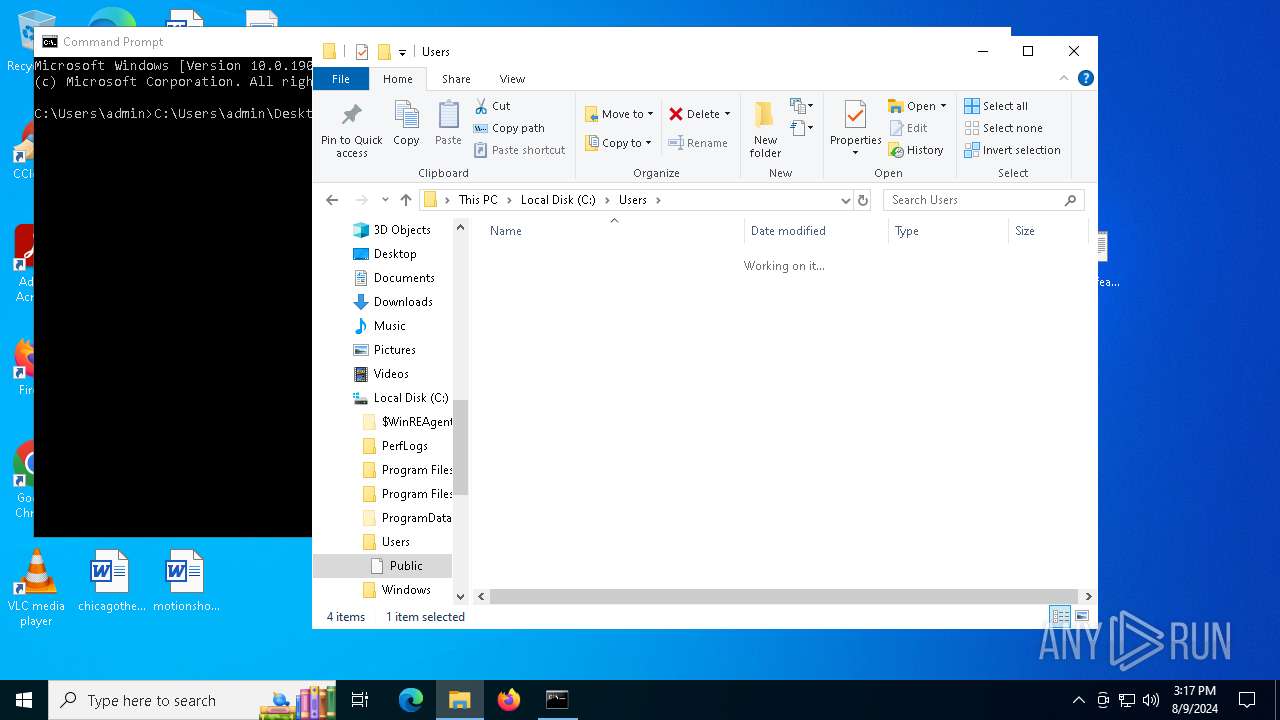Click the Copy icon in Clipboard group

[x=406, y=124]
